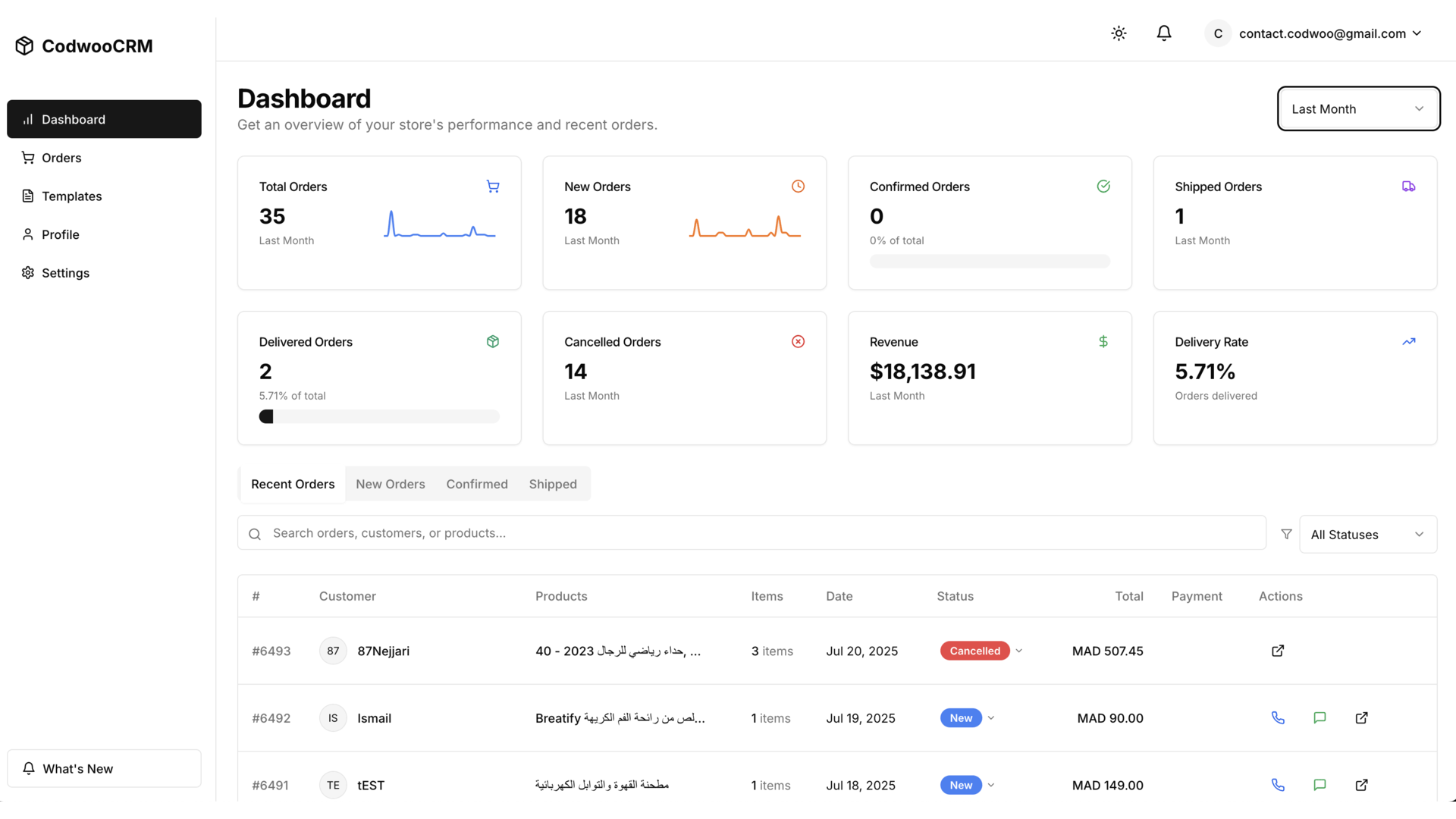The width and height of the screenshot is (1456, 819).
Task: Click the CodwooCRM logo icon
Action: click(24, 46)
